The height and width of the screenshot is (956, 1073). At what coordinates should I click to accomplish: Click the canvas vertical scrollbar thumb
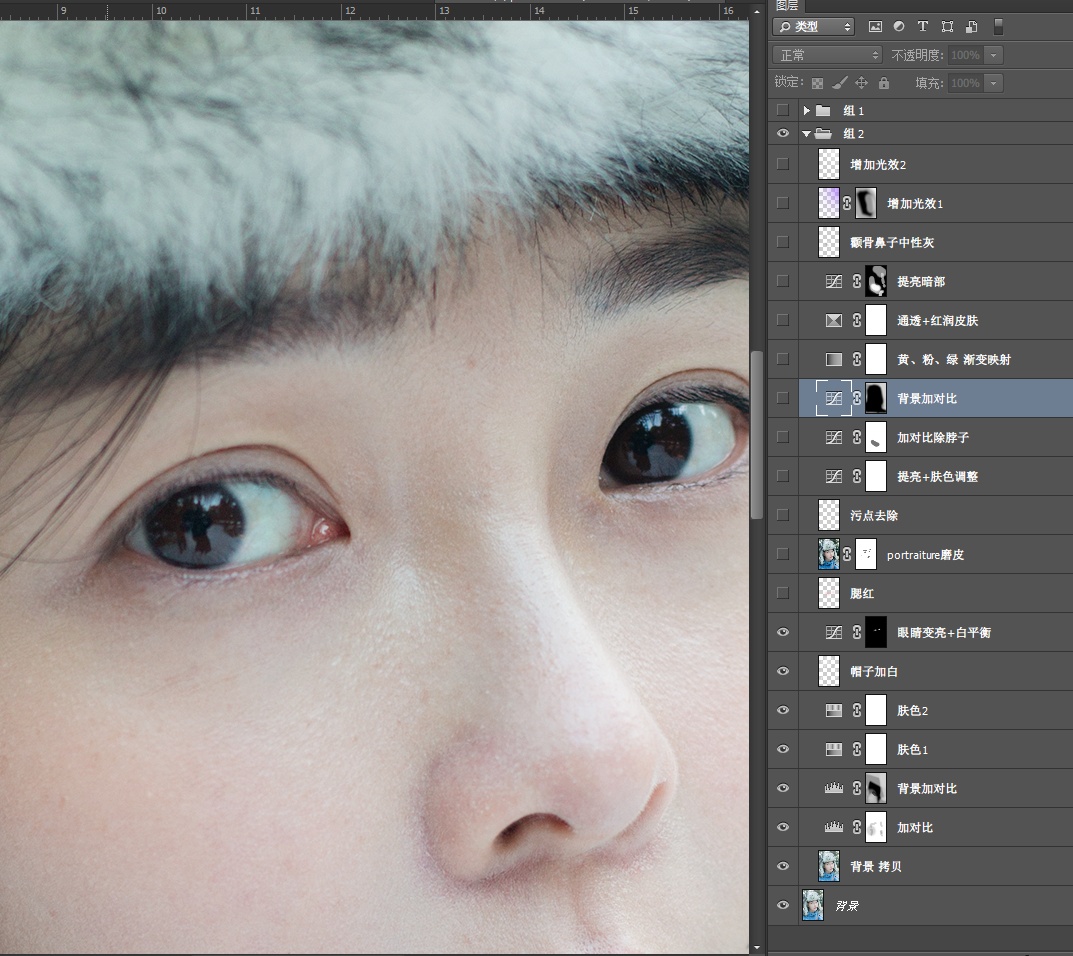756,435
